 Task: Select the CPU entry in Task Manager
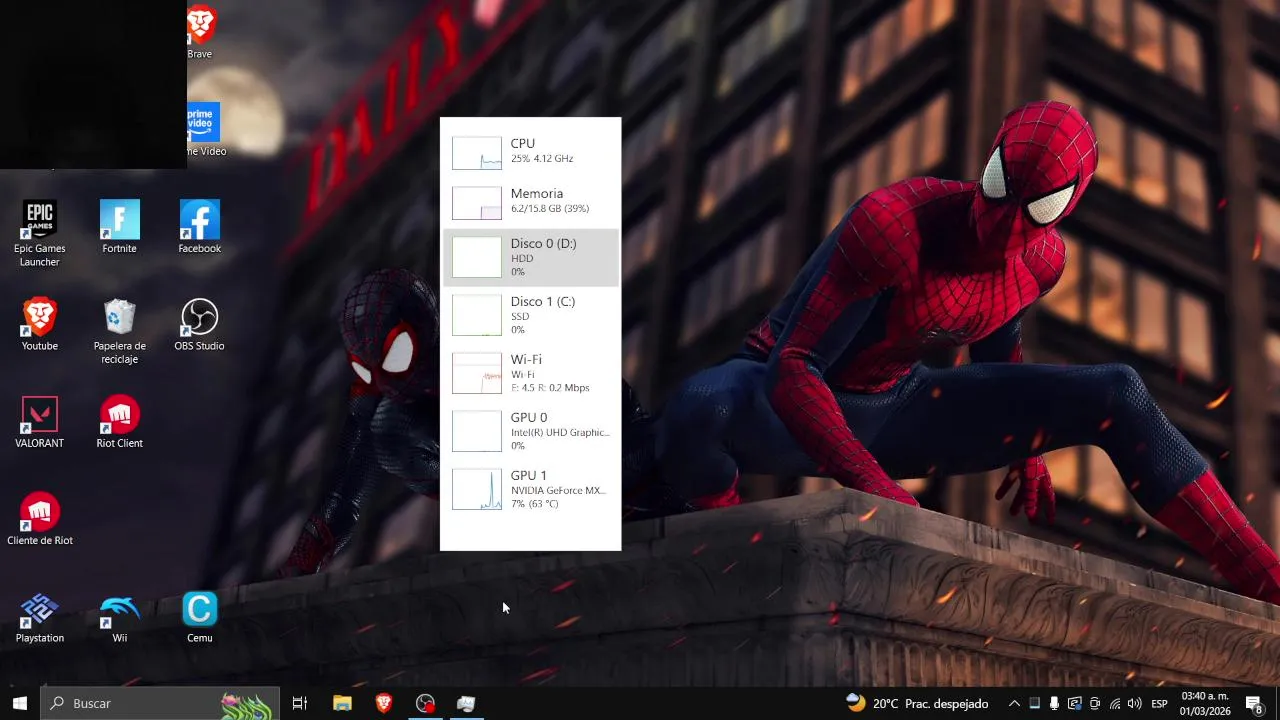click(x=531, y=151)
